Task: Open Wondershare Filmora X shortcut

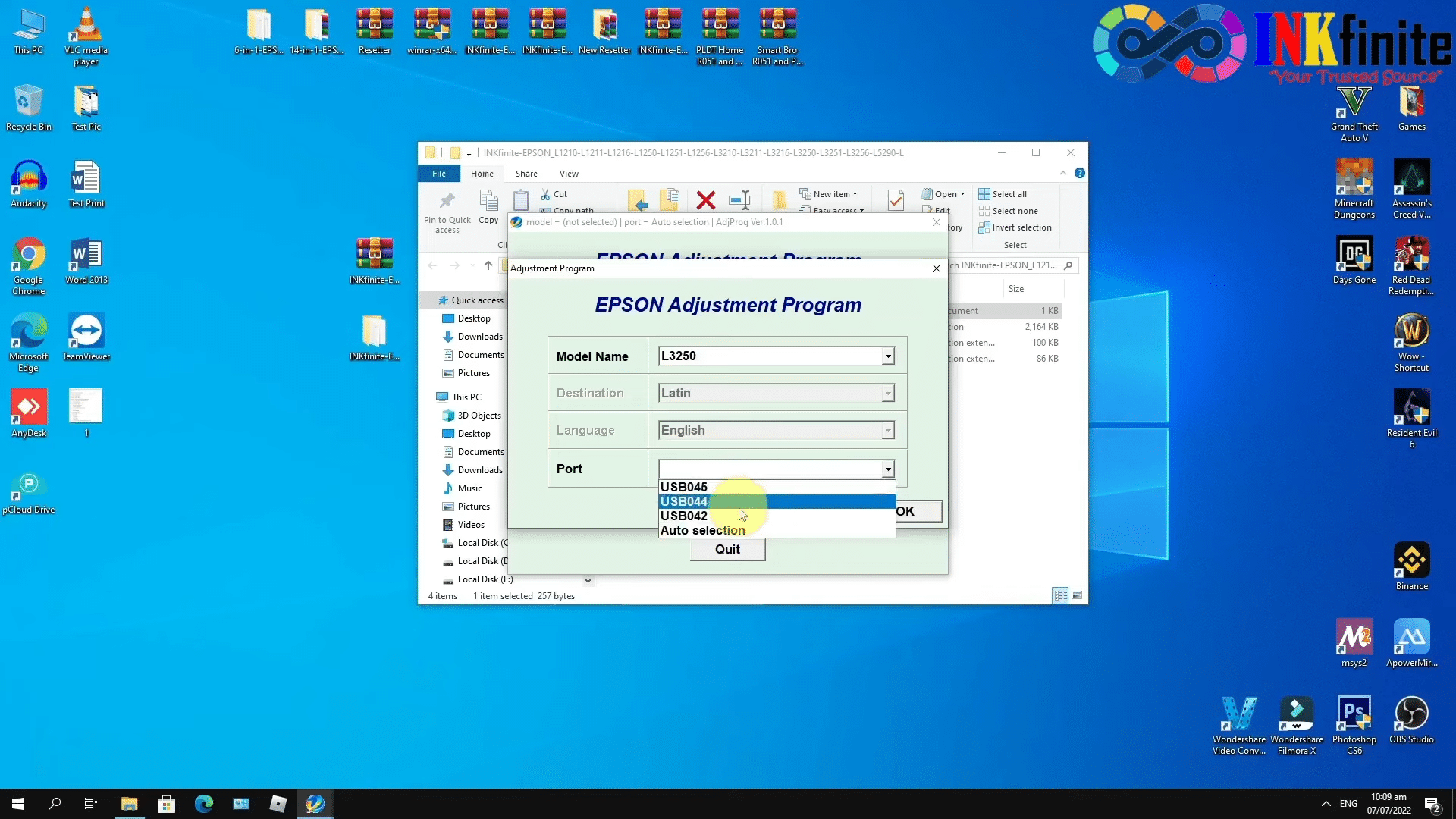Action: coord(1297,726)
